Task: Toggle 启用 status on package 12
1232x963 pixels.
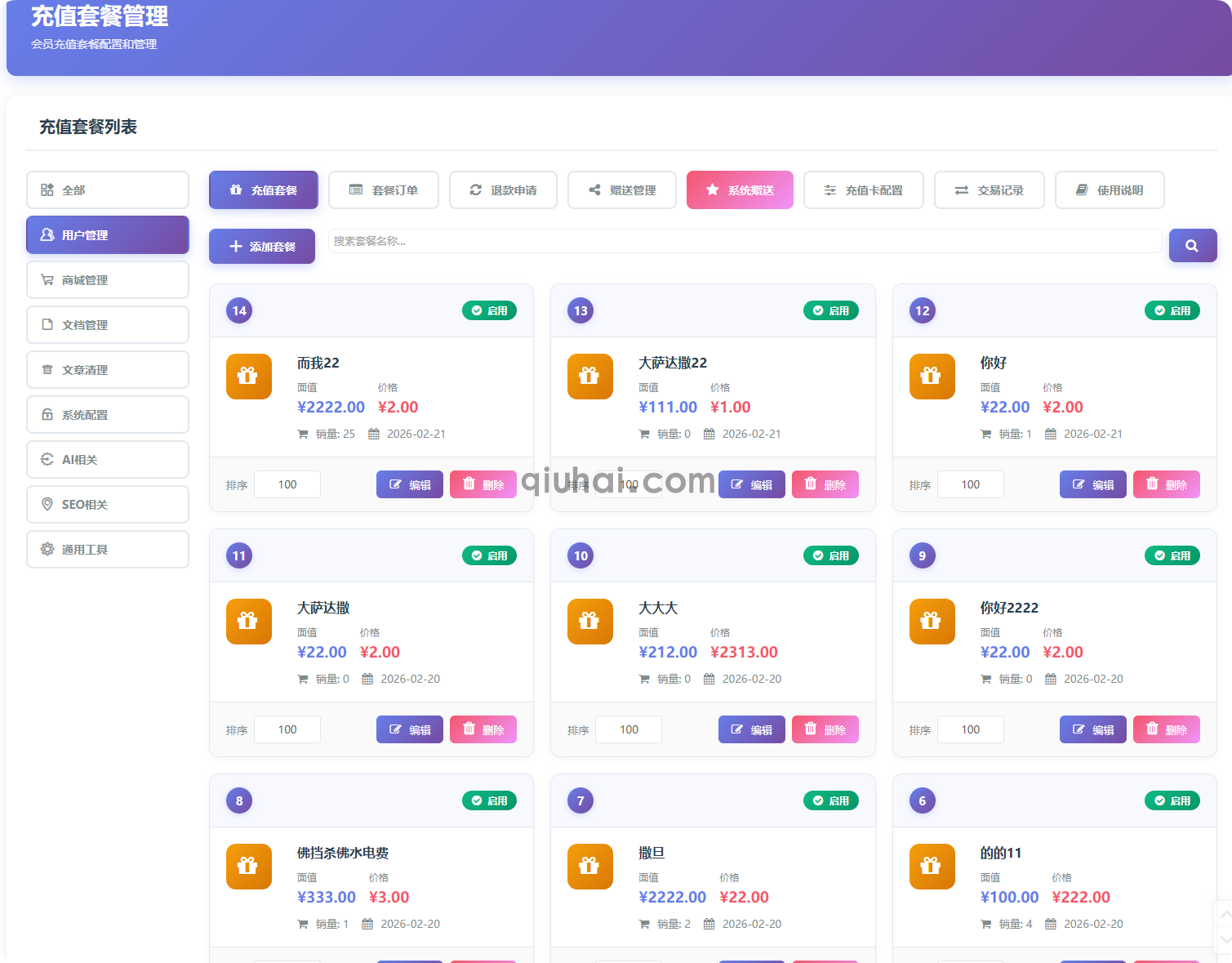Action: (x=1172, y=310)
